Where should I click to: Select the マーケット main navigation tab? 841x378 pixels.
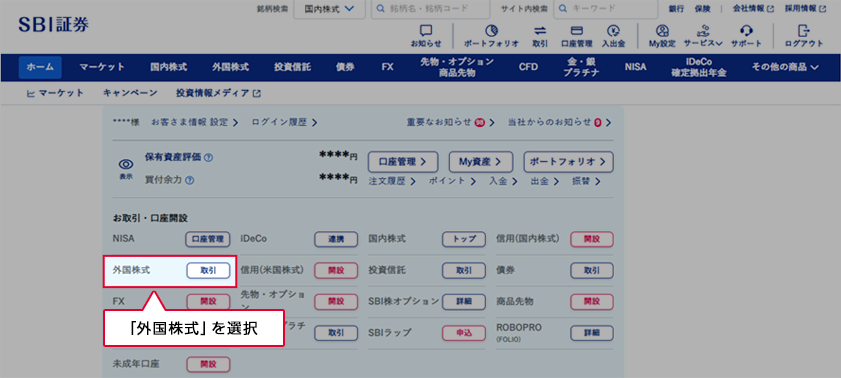tap(102, 67)
